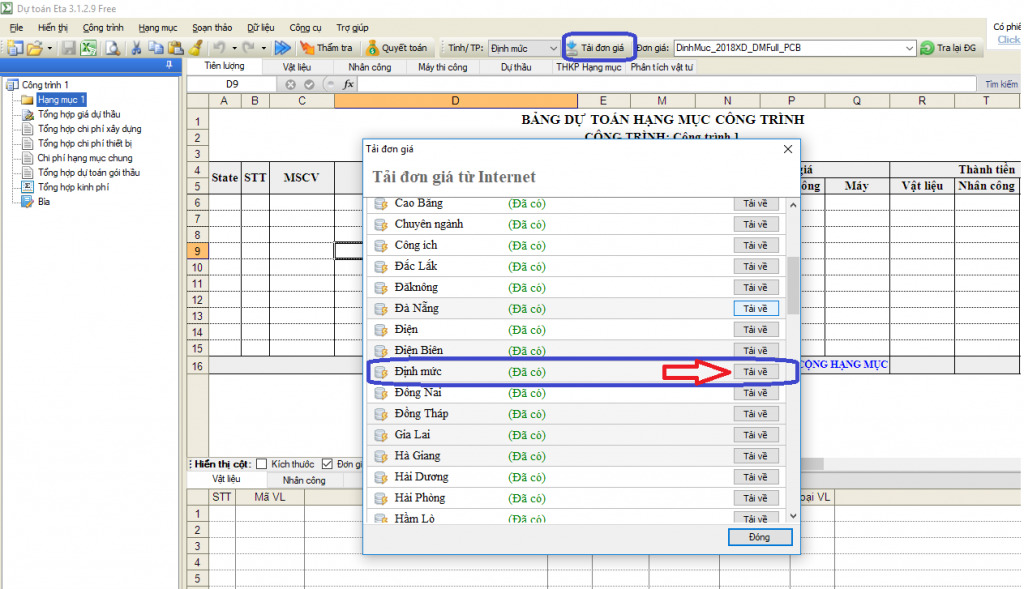Screen dimensions: 1024x589
Task: Close the dialog with Đóng button
Action: (760, 537)
